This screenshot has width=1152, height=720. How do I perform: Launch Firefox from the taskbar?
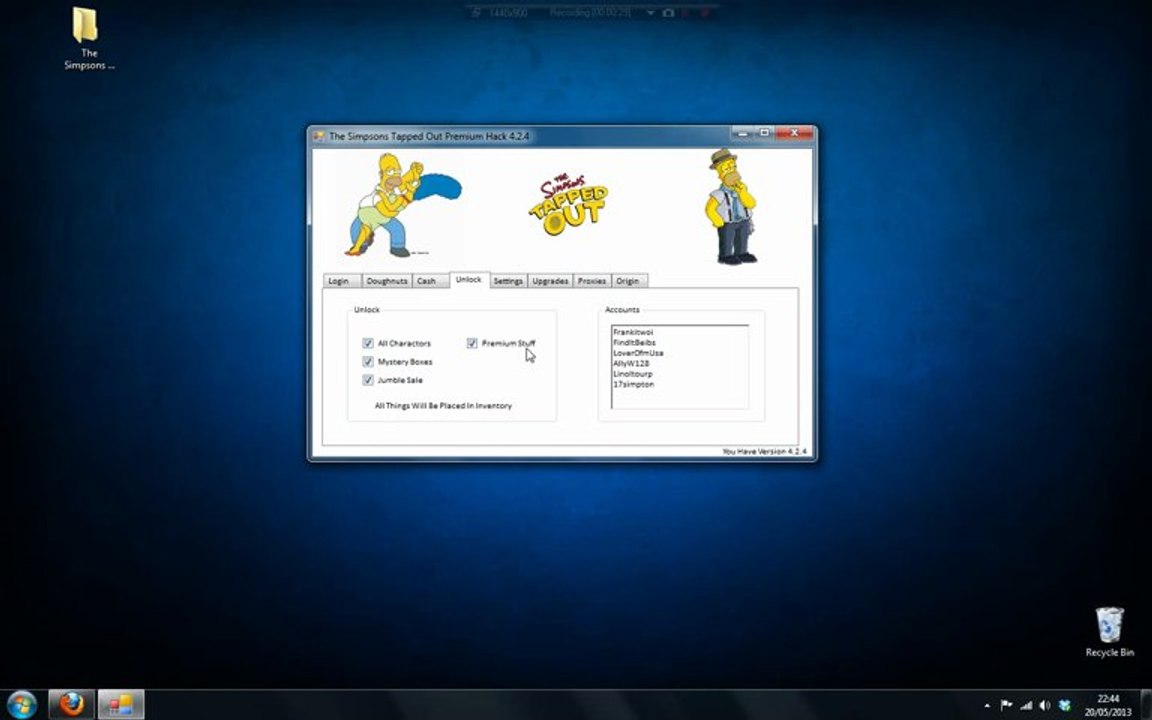click(x=71, y=705)
